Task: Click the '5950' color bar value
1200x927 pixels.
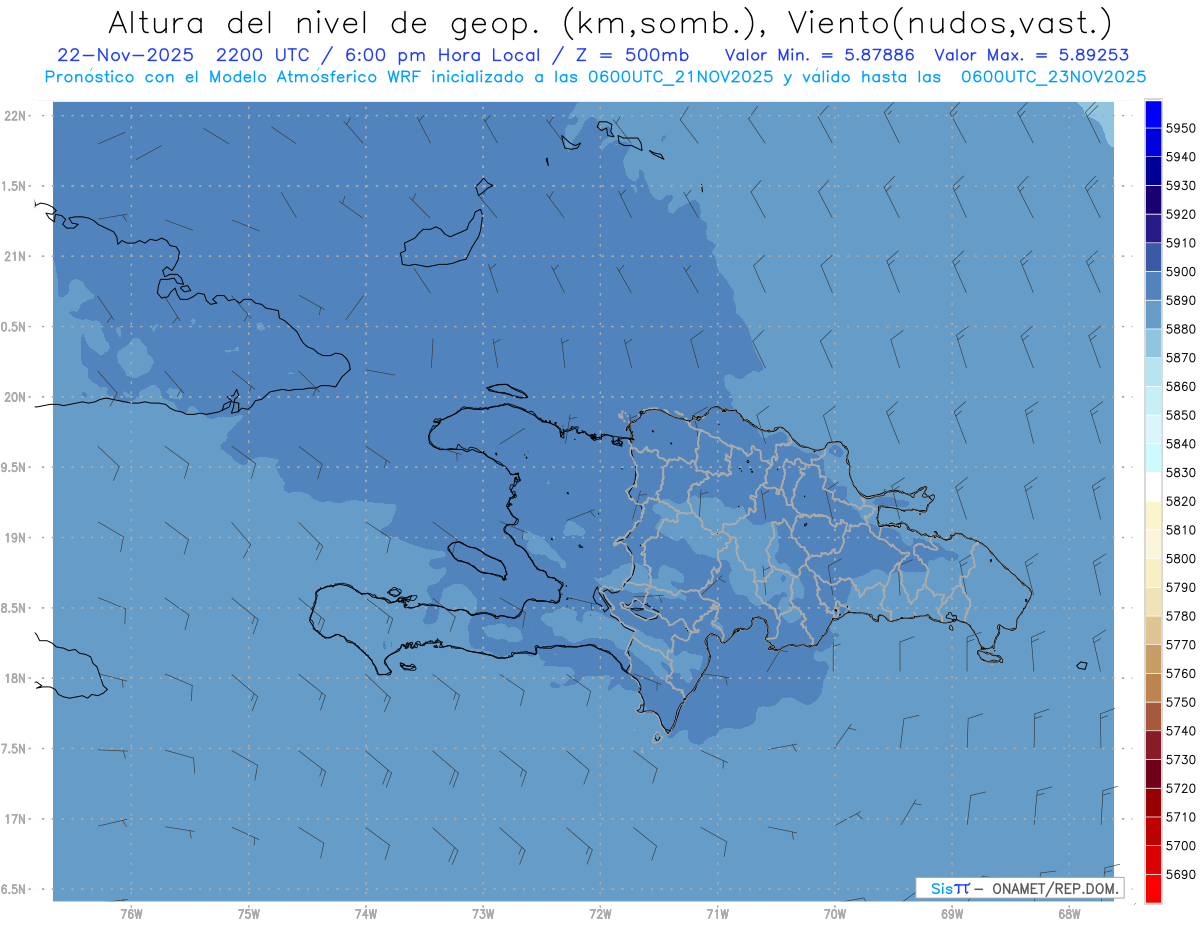Action: 1181,128
